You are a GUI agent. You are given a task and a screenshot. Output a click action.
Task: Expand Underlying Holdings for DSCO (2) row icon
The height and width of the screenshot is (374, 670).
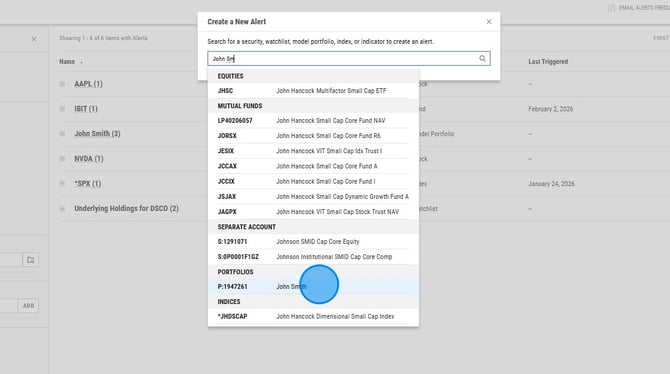pos(62,209)
